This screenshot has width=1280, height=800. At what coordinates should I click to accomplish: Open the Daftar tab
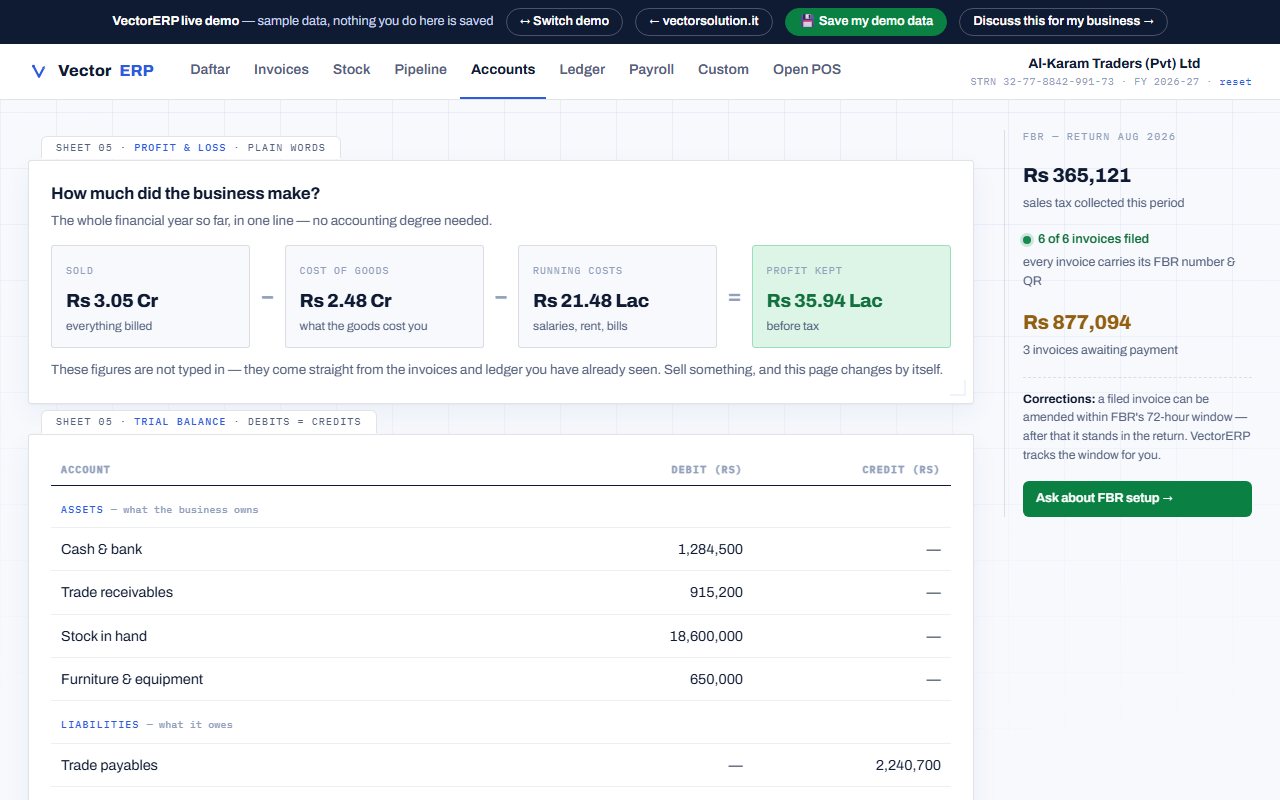pos(210,70)
